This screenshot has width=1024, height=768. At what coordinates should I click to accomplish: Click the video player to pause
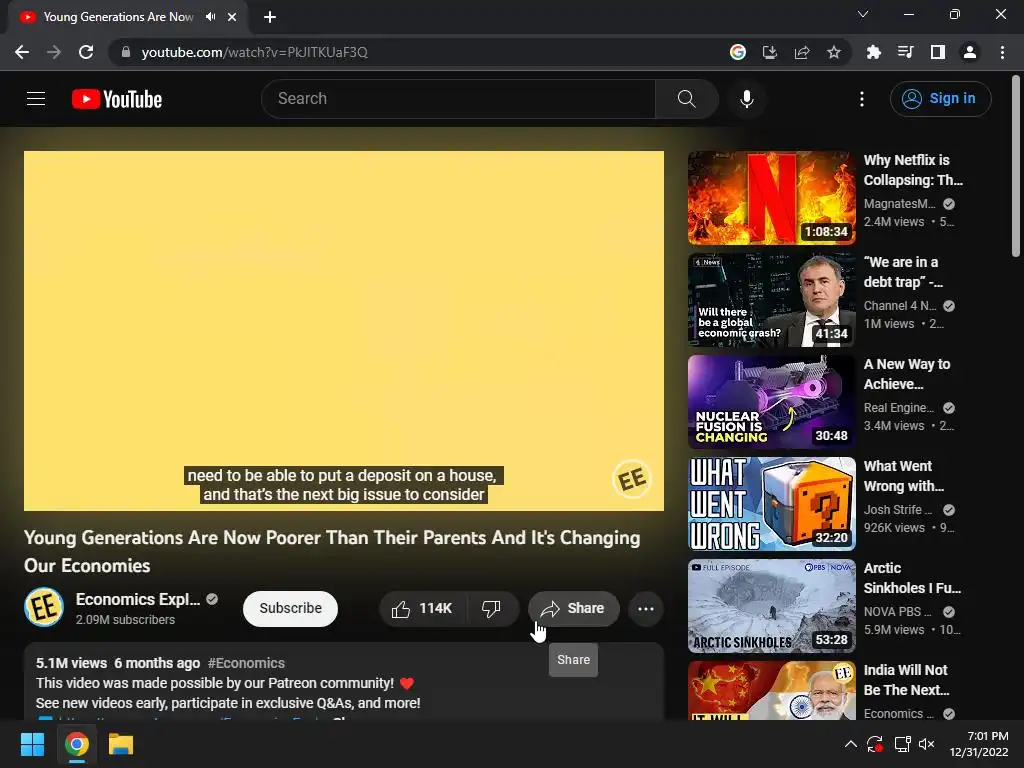[x=344, y=330]
